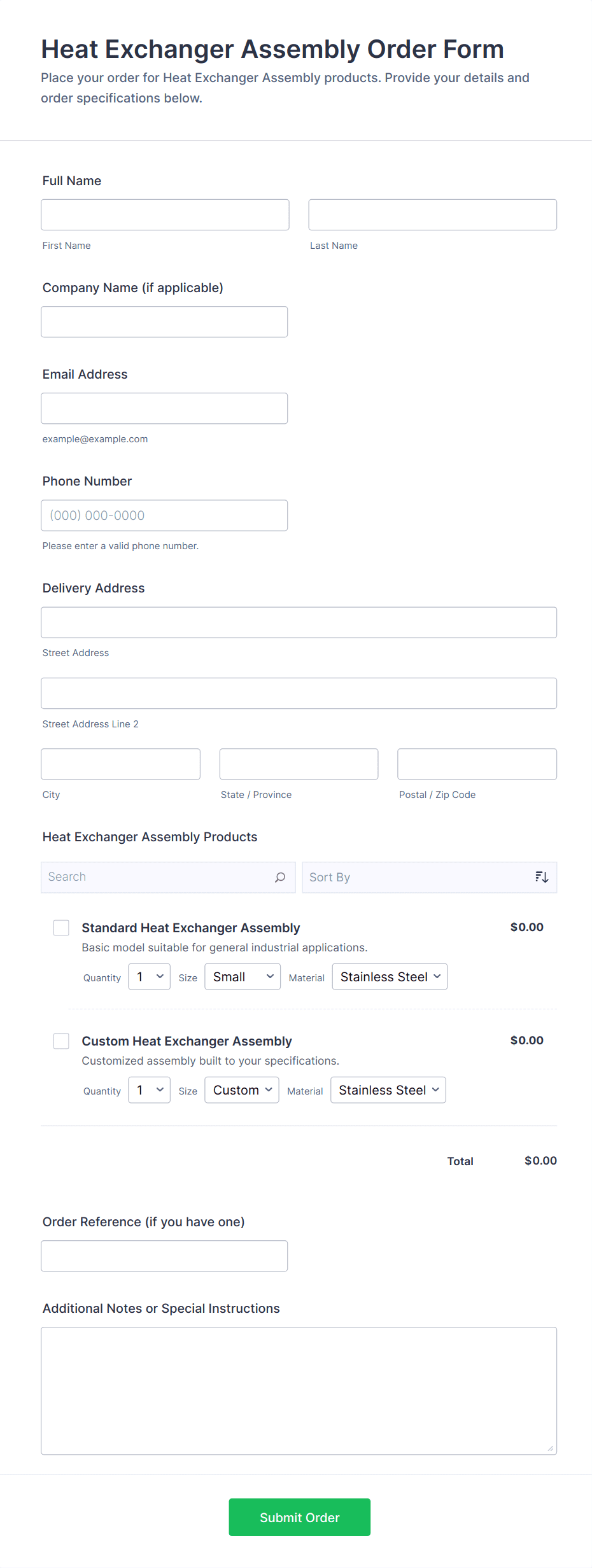Click the Postal / Zip Code field

pyautogui.click(x=477, y=764)
